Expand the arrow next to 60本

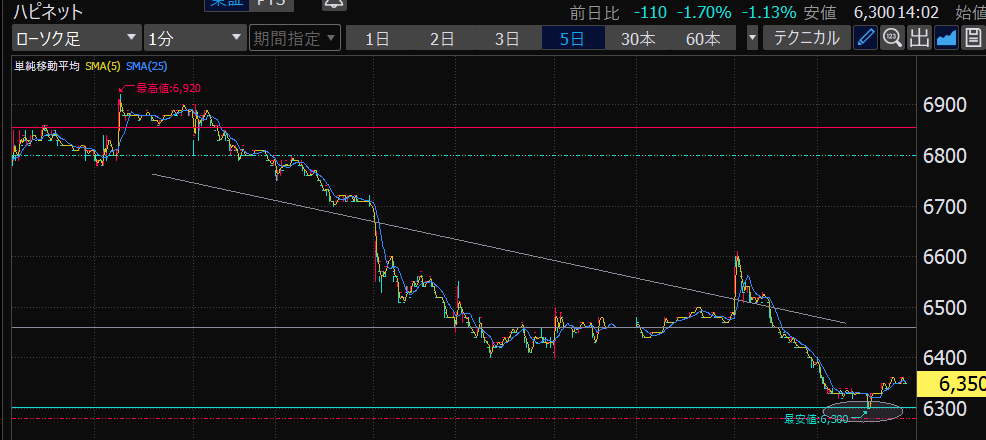[752, 39]
